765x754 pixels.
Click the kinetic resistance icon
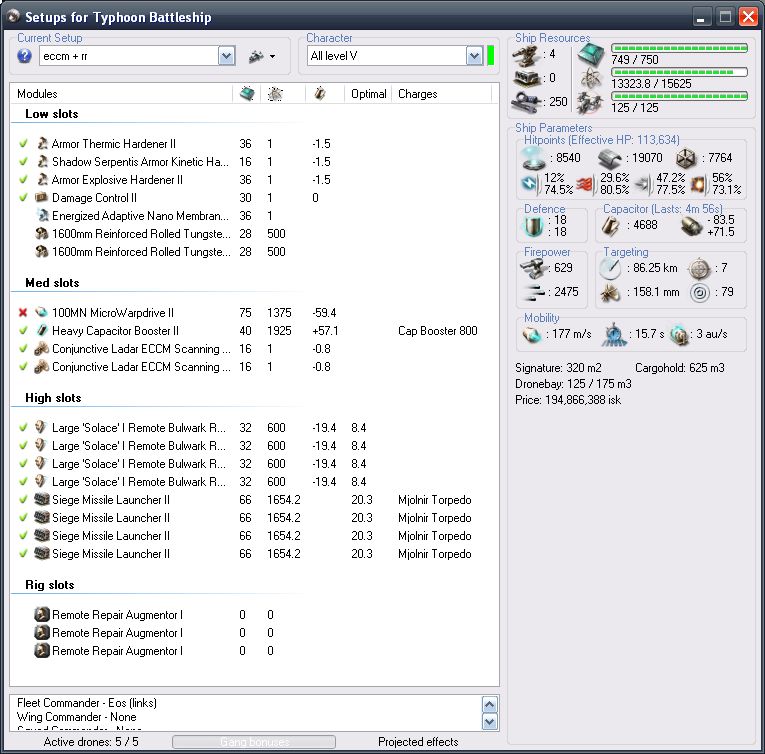[x=643, y=183]
